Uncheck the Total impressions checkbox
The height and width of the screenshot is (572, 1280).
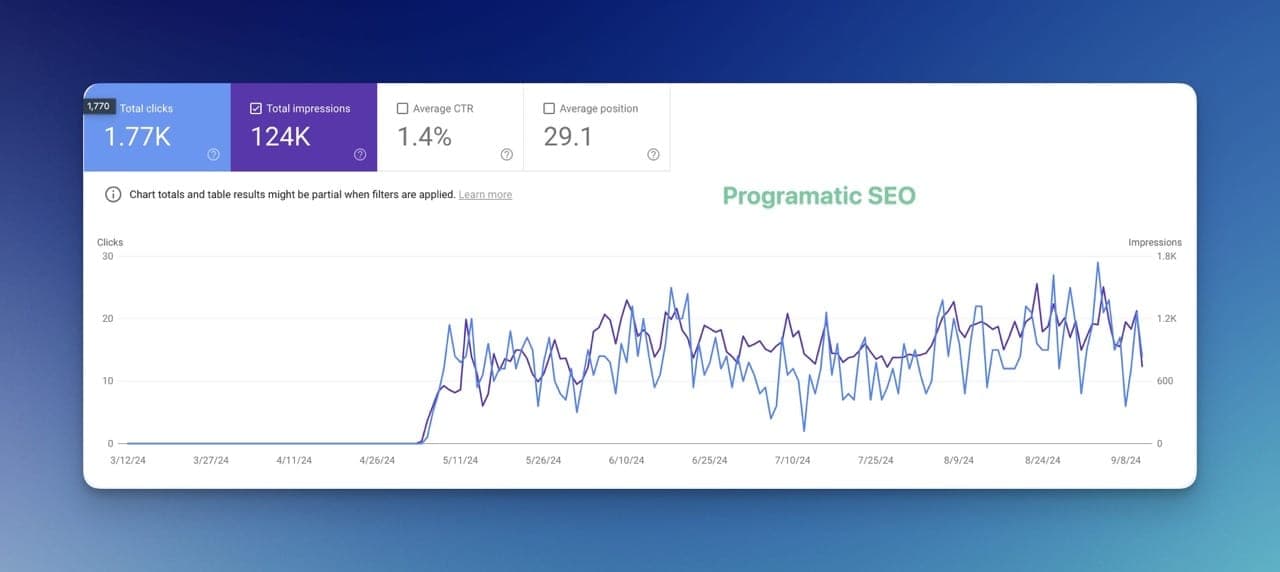(x=256, y=108)
